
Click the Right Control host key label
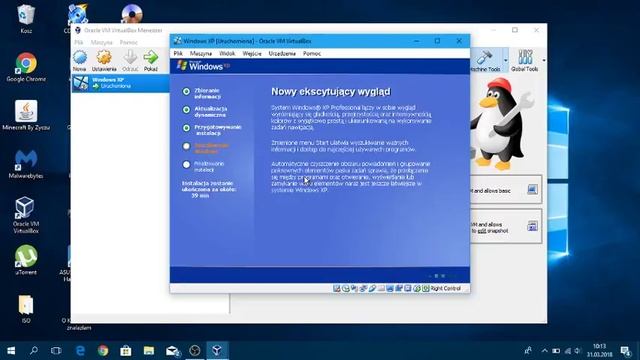click(x=446, y=289)
